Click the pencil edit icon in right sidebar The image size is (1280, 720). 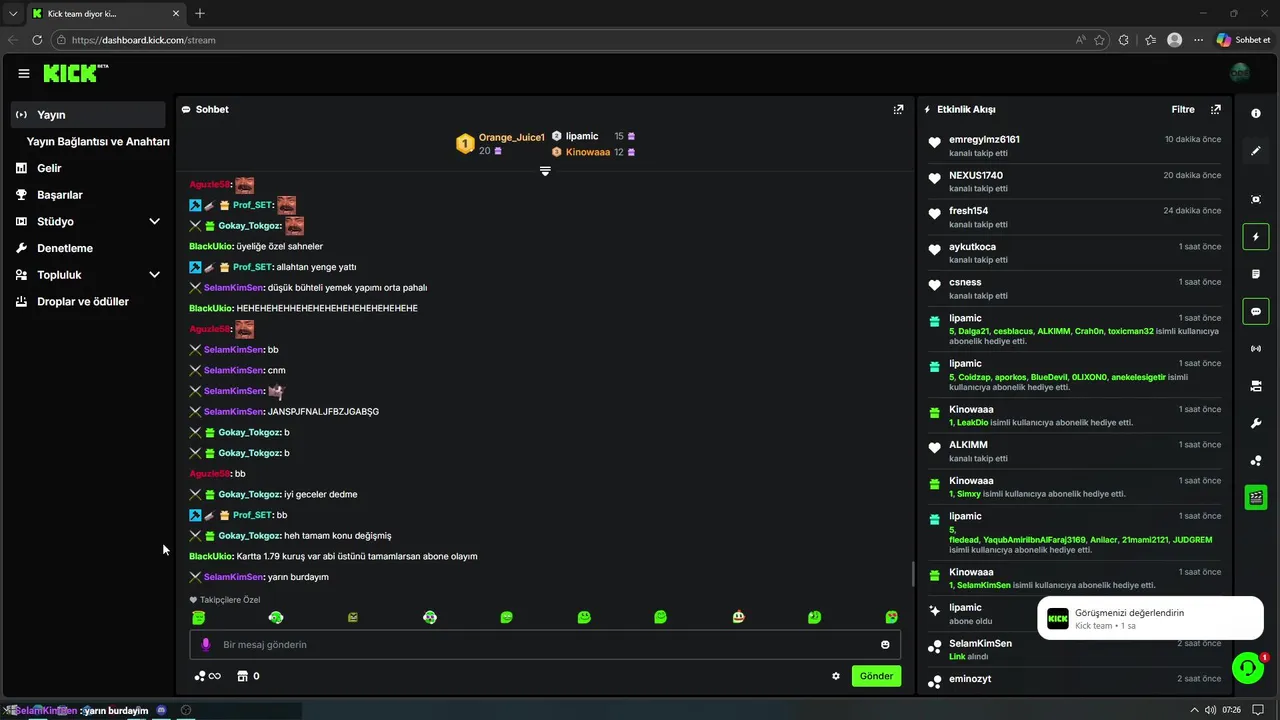[x=1256, y=151]
